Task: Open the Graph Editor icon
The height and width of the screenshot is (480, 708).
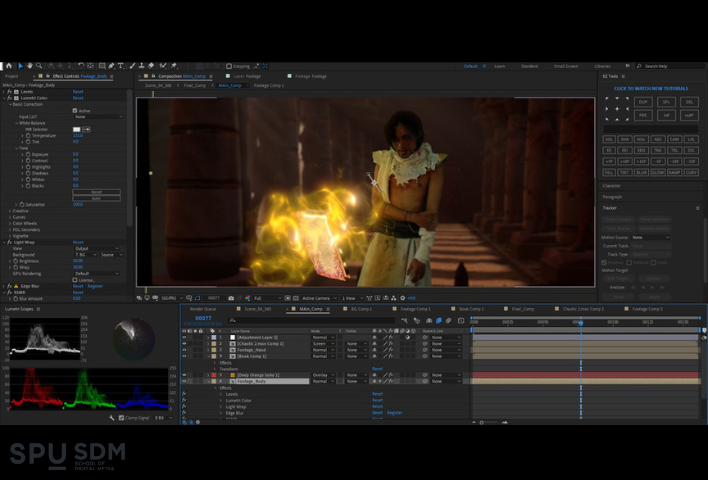Action: tap(461, 320)
